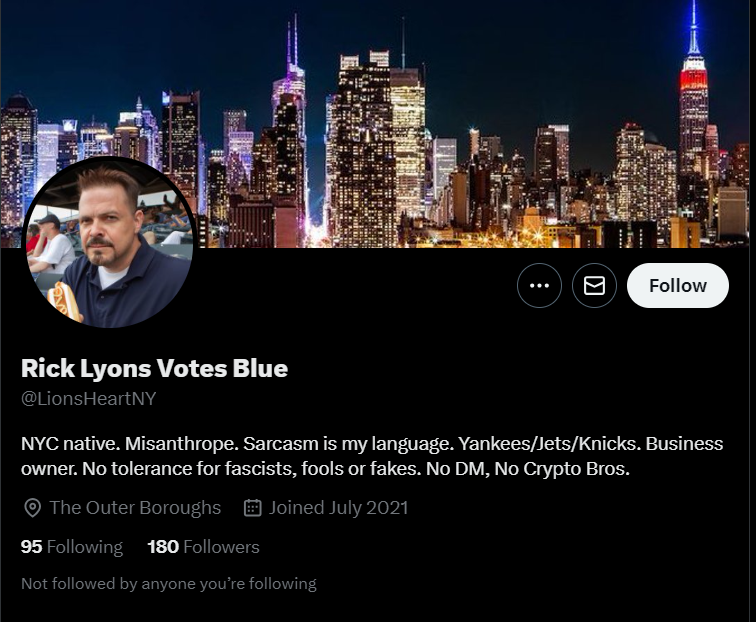
Task: Click the hot dog in the avatar
Action: pyautogui.click(x=64, y=302)
